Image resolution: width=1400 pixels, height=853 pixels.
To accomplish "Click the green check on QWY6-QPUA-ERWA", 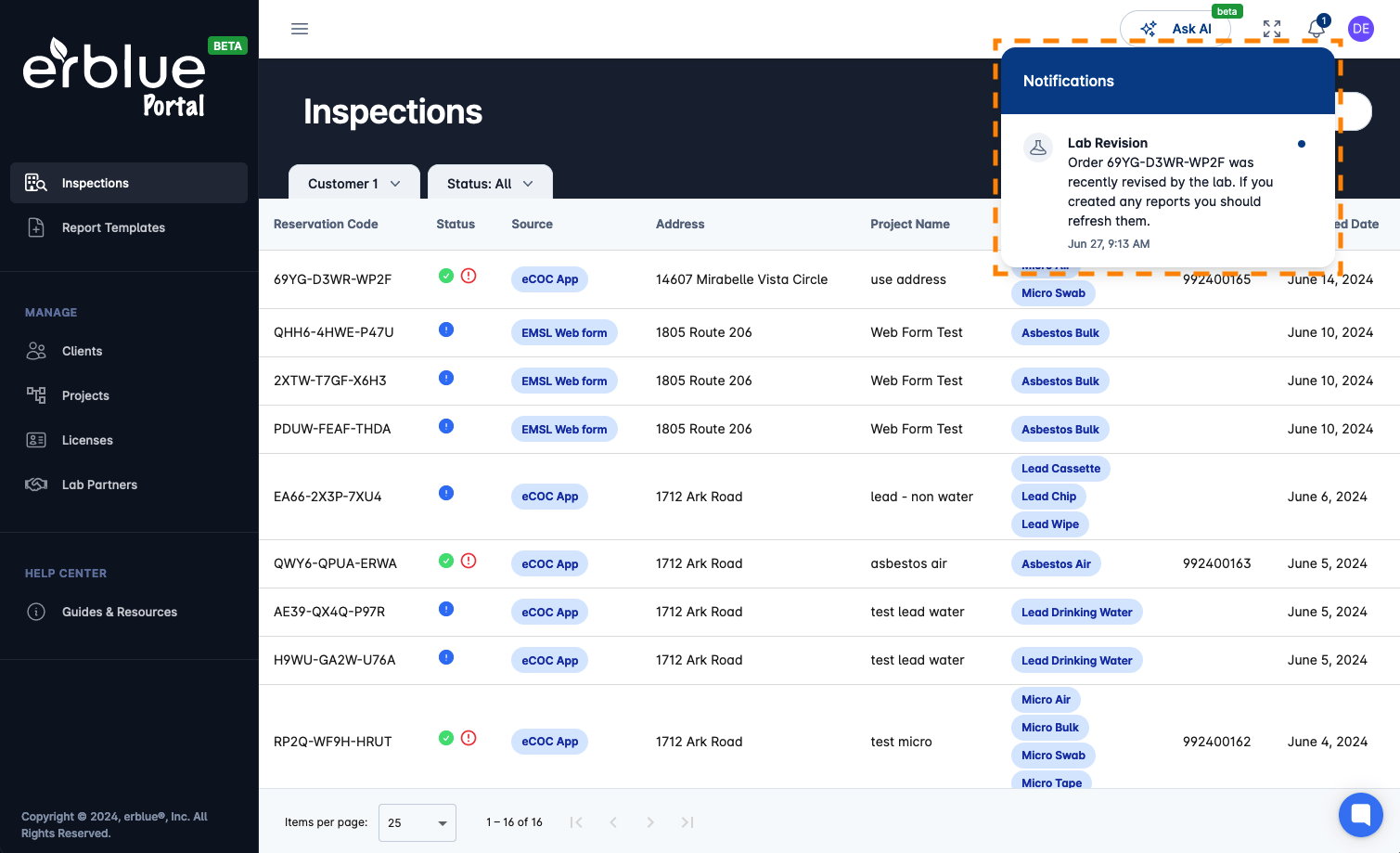I will [x=446, y=561].
